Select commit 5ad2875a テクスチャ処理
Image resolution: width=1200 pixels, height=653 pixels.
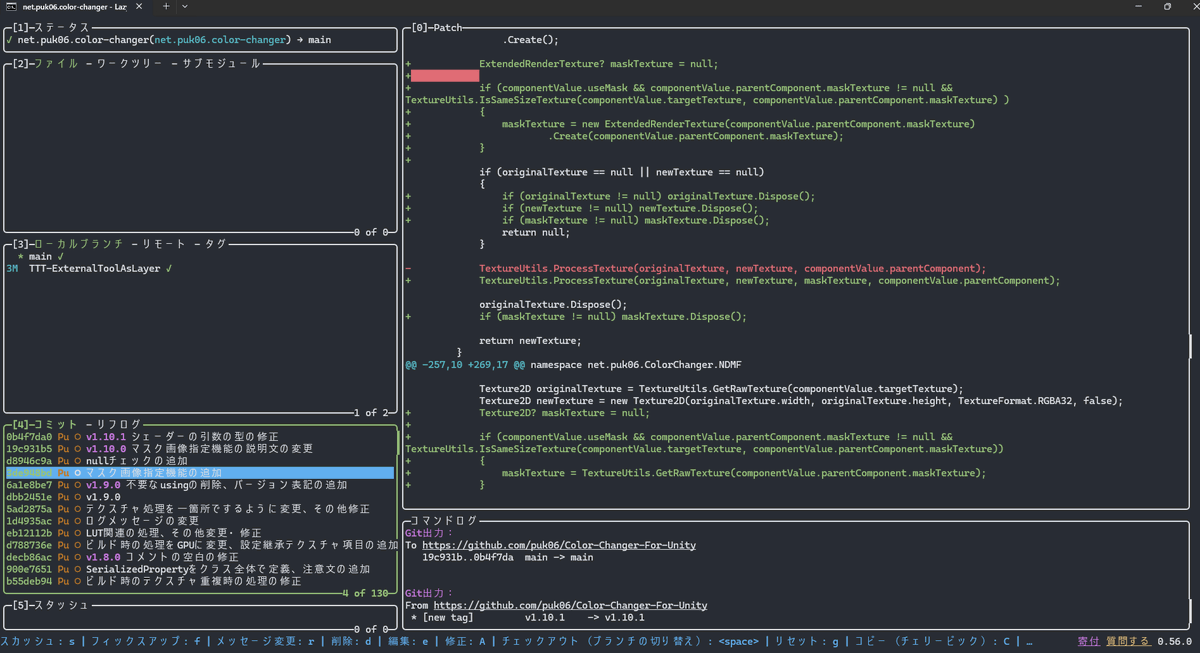pyautogui.click(x=200, y=508)
